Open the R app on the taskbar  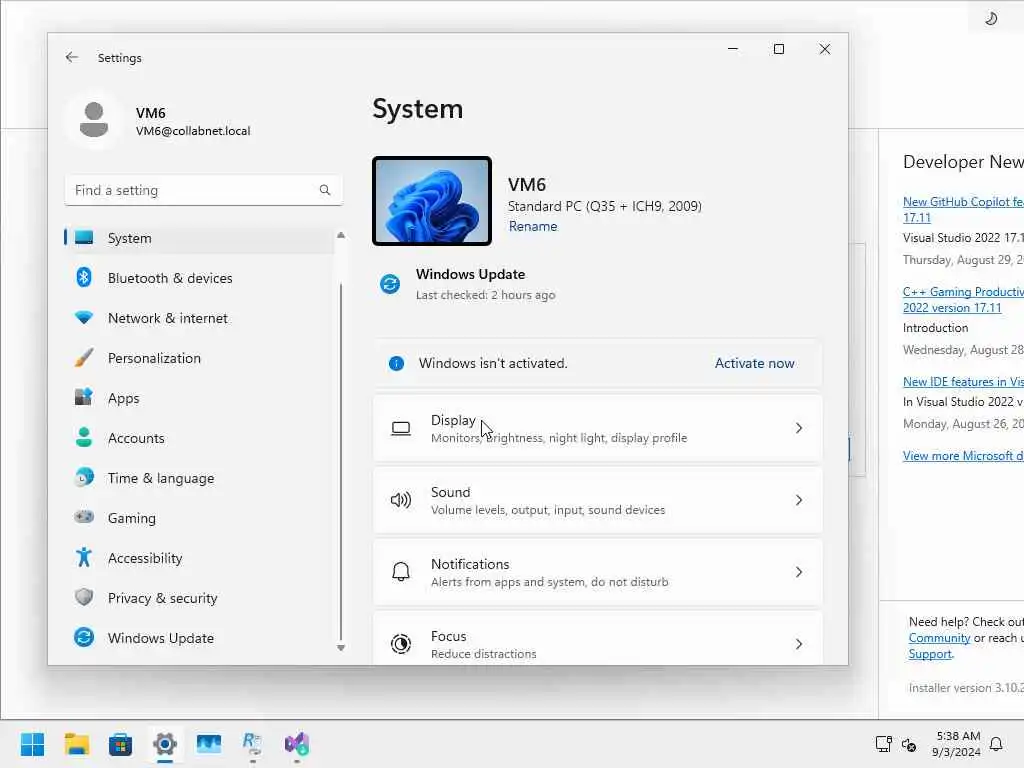253,744
